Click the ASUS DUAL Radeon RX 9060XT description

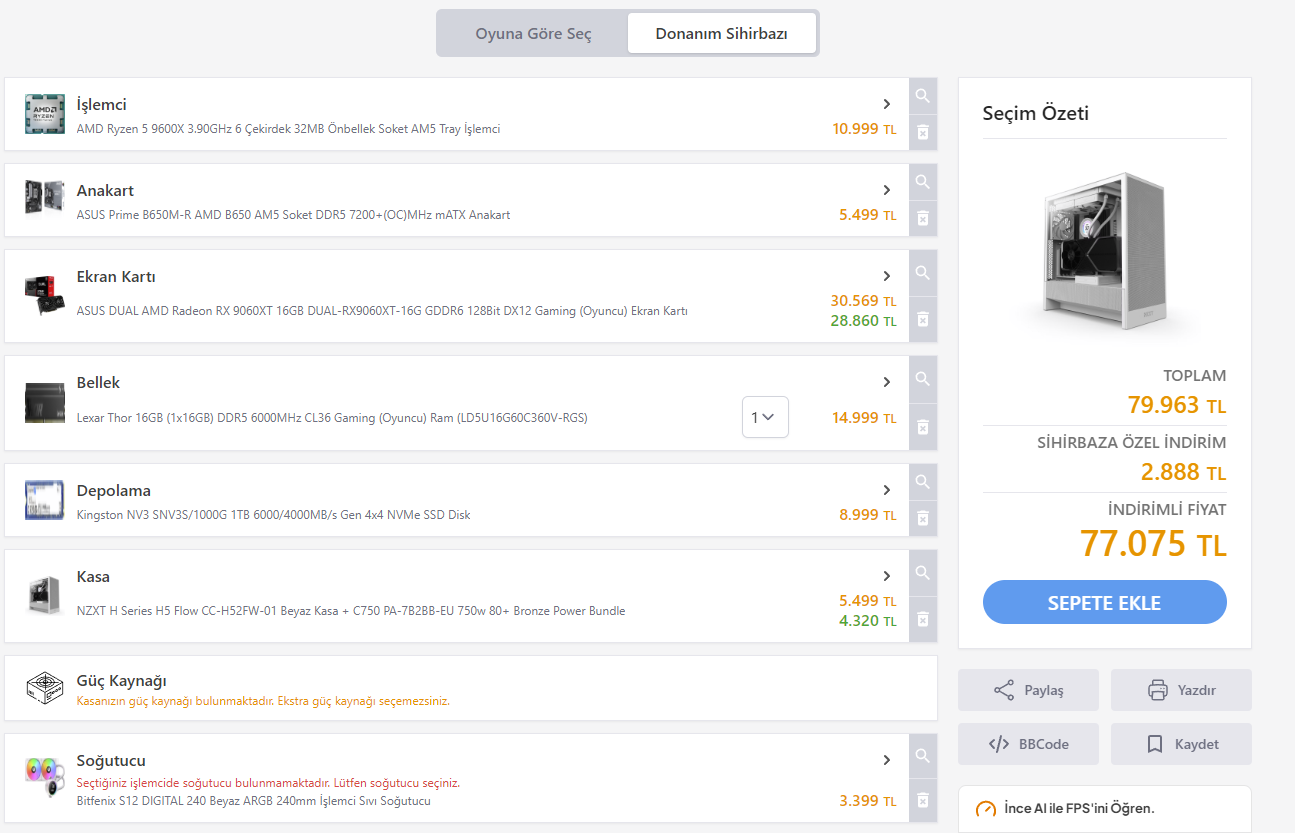tap(382, 311)
